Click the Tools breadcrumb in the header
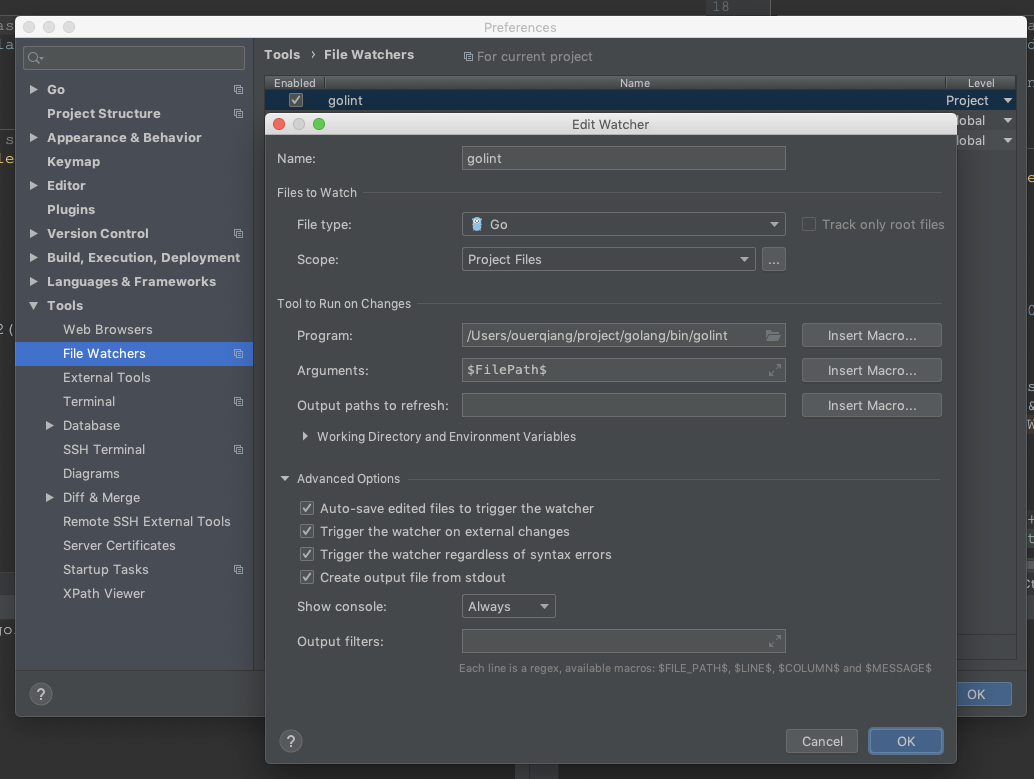 282,55
